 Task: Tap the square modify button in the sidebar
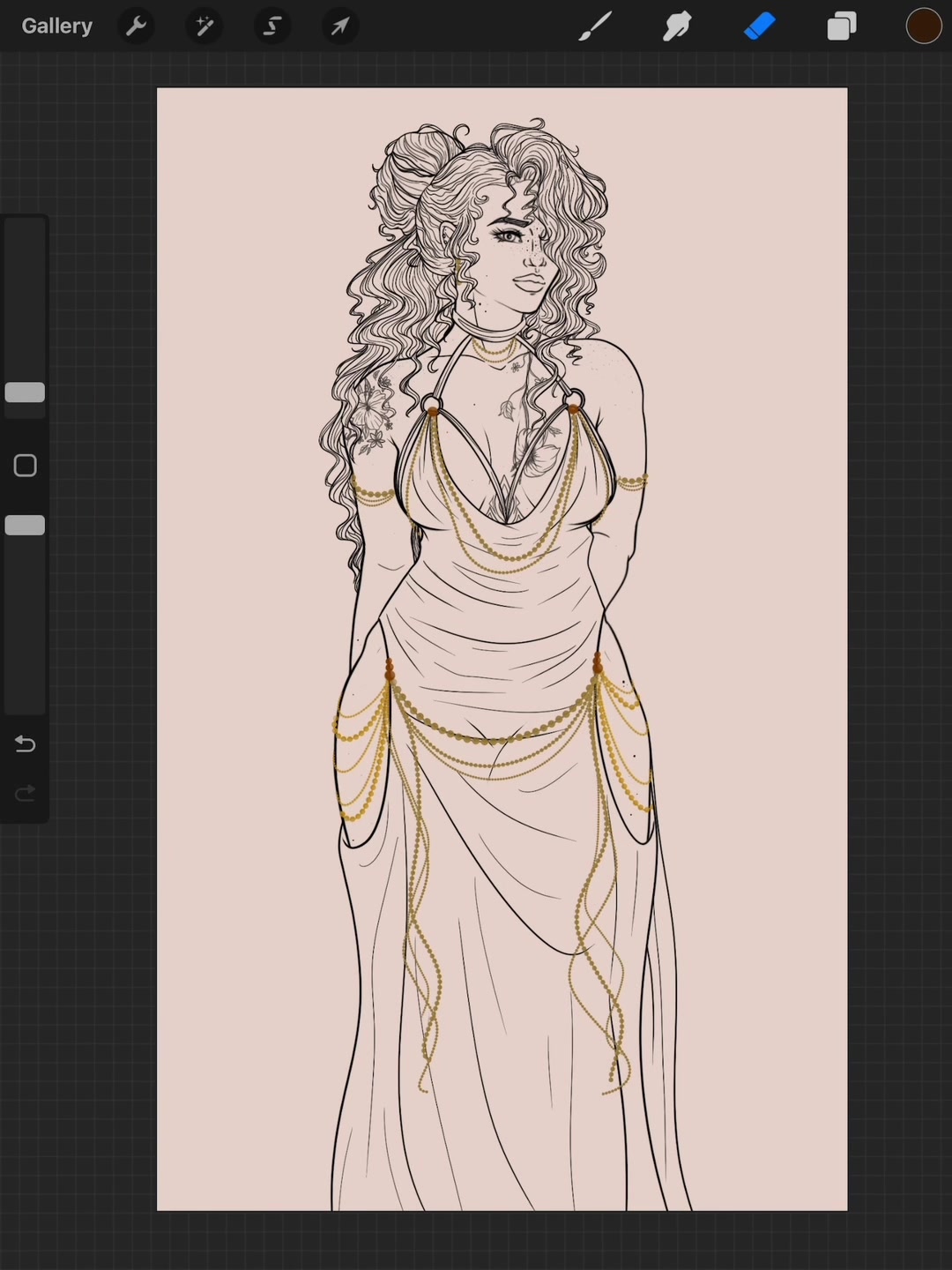[25, 466]
